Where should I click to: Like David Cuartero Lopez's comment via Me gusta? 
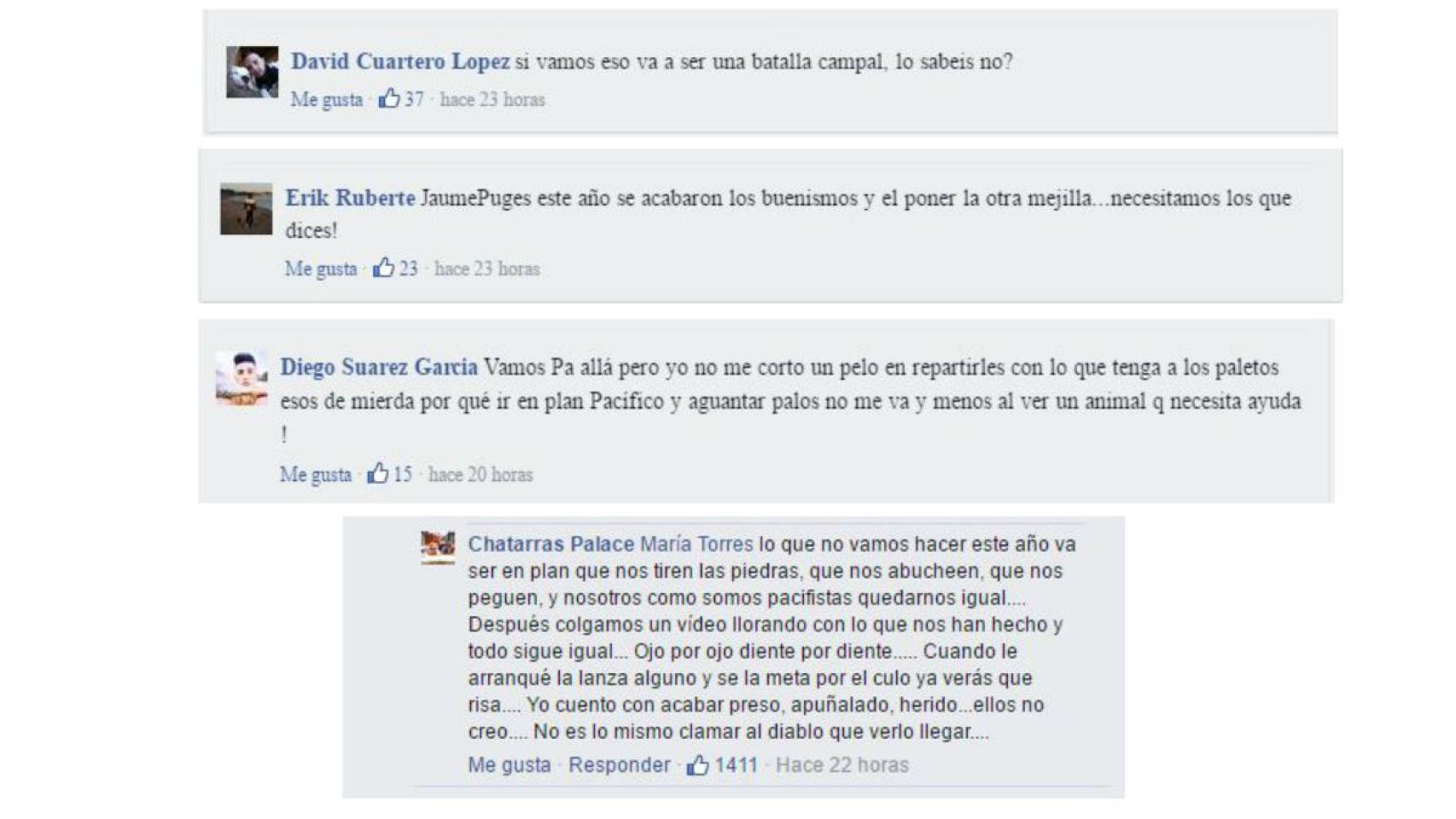click(x=327, y=99)
